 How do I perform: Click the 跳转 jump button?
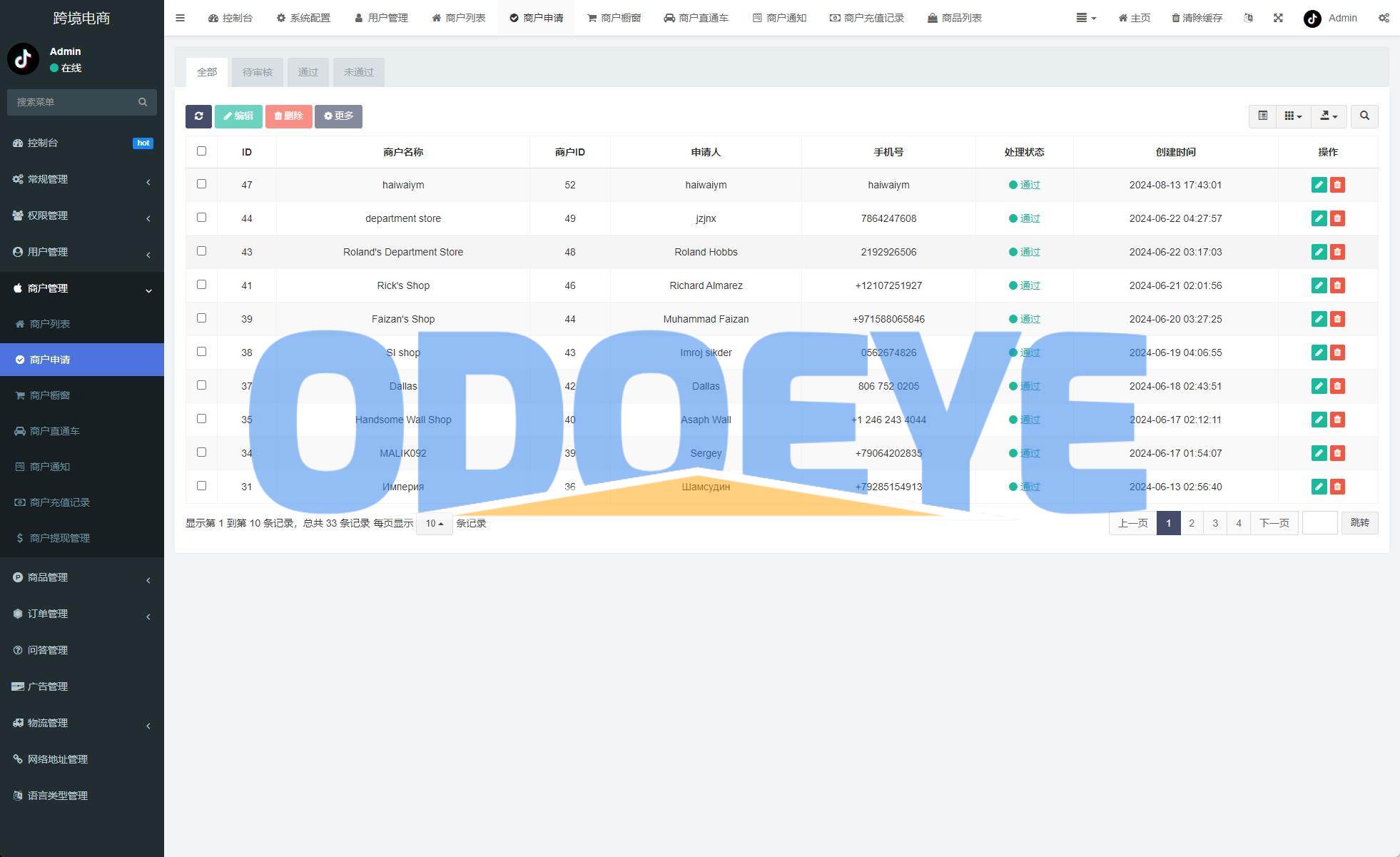pos(1360,523)
